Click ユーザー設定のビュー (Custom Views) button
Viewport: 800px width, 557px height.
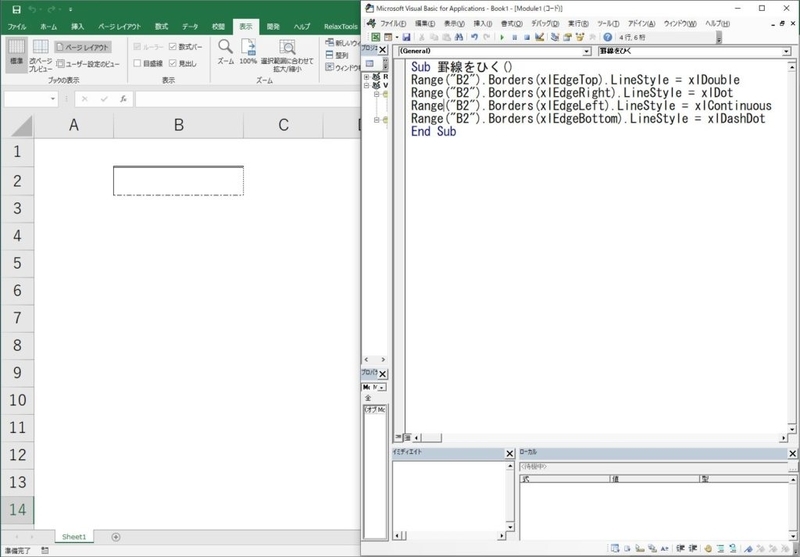pyautogui.click(x=88, y=64)
